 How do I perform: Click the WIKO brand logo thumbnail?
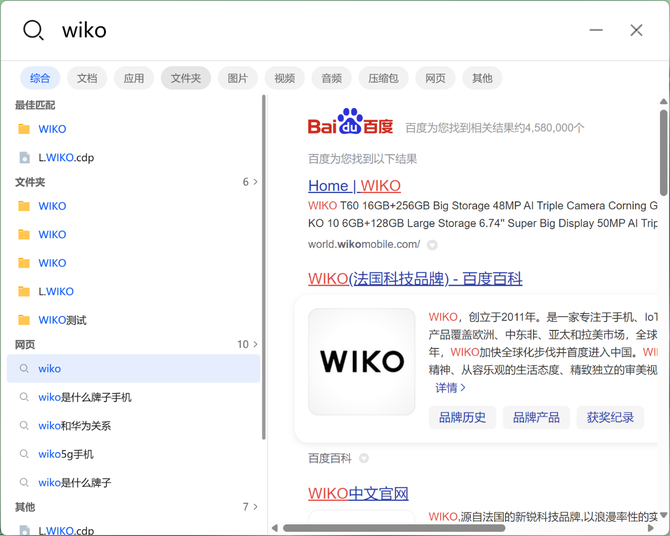[x=361, y=362]
